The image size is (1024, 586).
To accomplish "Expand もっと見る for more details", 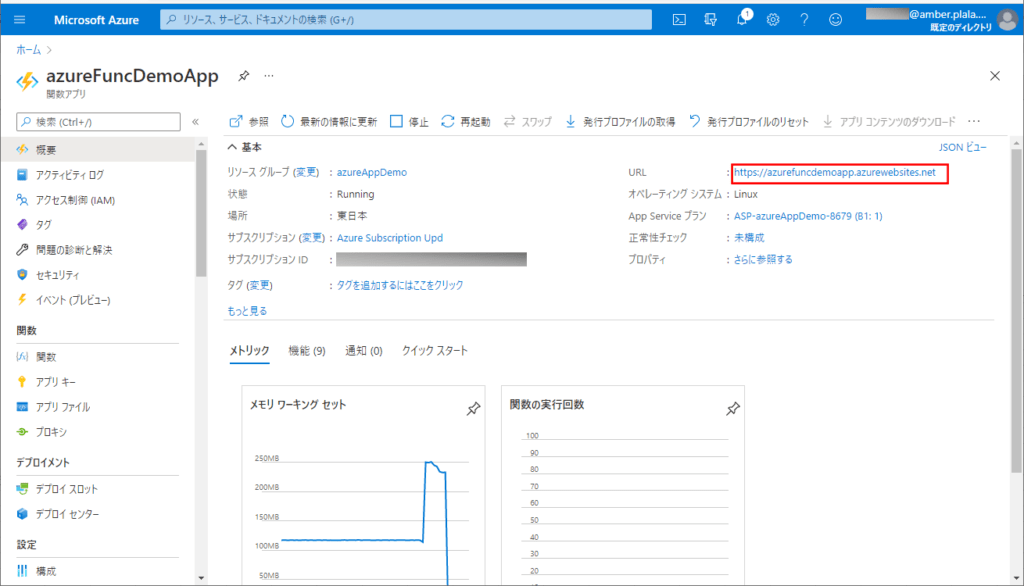I will pos(244,311).
